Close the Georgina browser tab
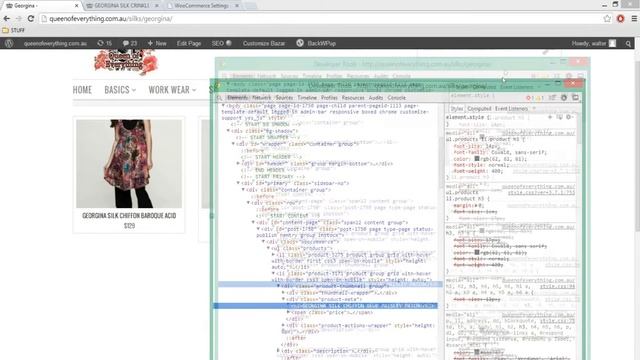This screenshot has height=360, width=640. tap(76, 6)
